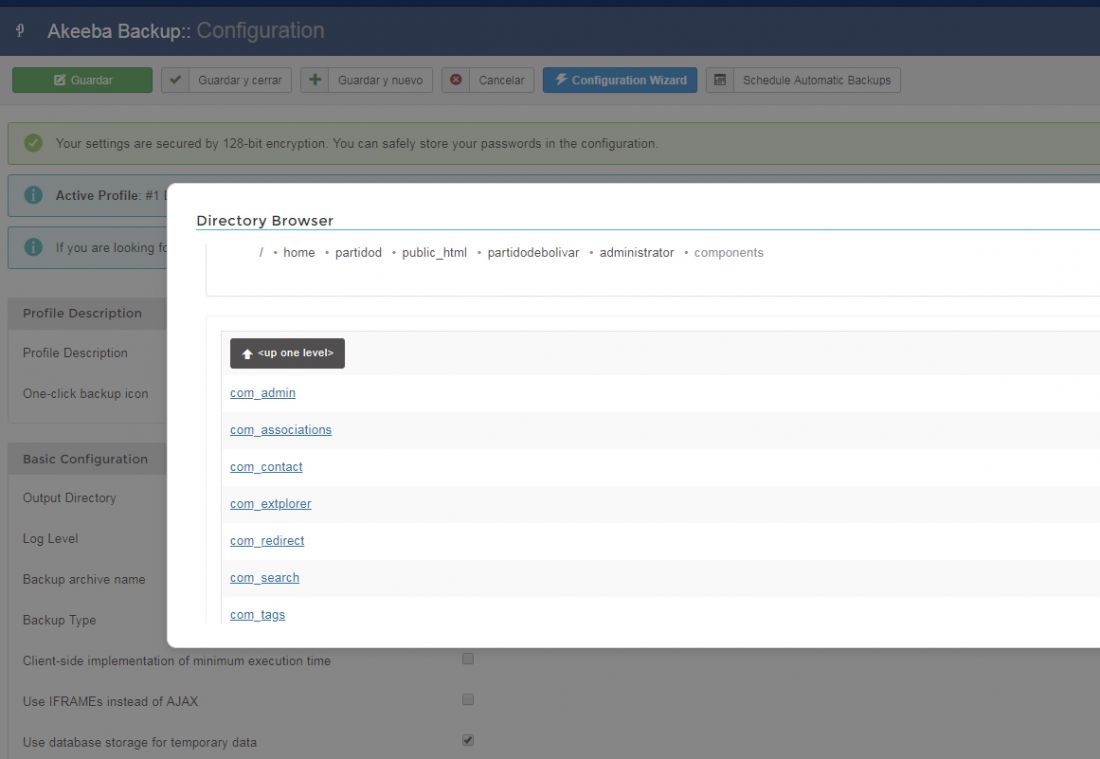Navigate to public_html in breadcrumb path
Screen dimensions: 1100x759
coord(434,253)
